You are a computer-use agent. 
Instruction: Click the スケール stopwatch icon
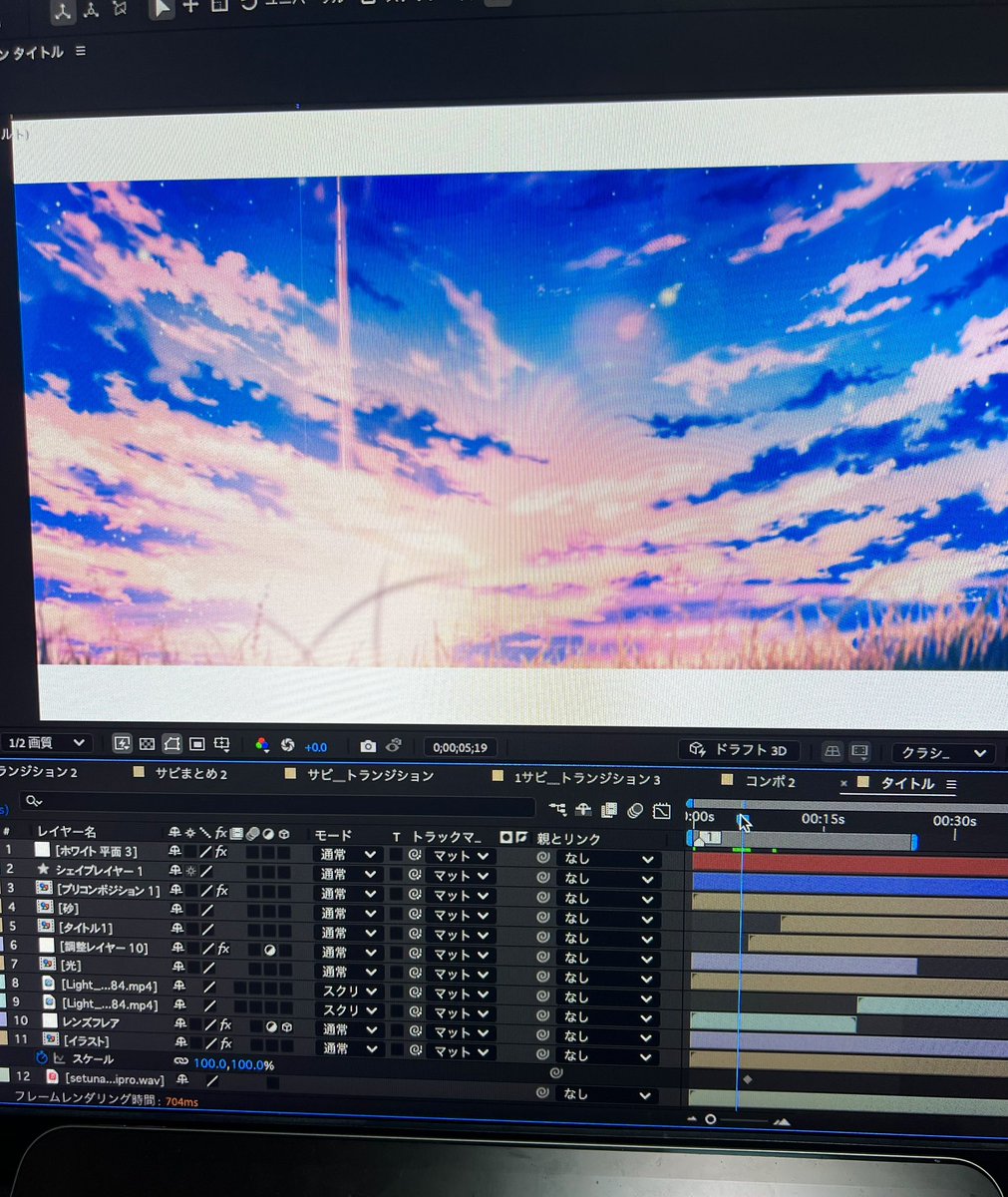pyautogui.click(x=42, y=1058)
